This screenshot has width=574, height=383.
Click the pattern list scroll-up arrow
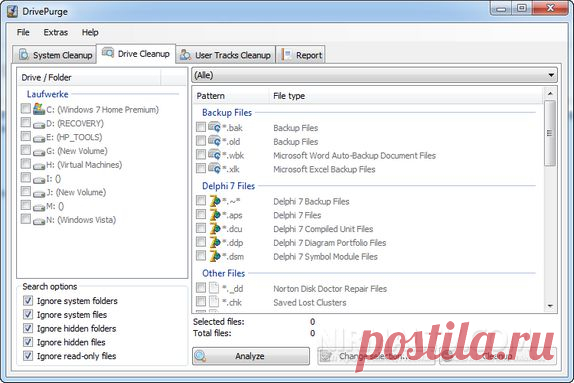550,94
